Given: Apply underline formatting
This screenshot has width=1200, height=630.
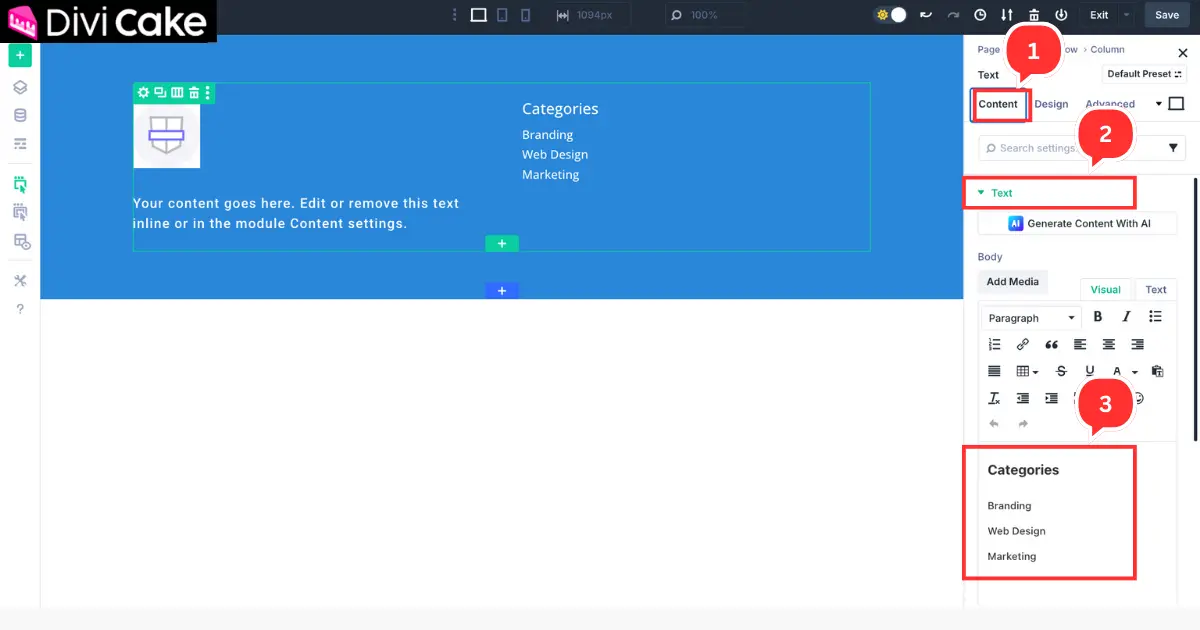Looking at the screenshot, I should [x=1090, y=371].
